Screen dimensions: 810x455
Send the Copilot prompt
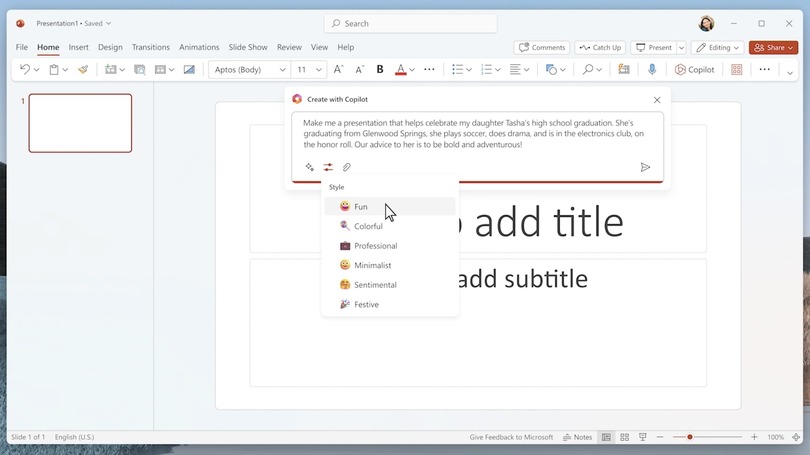click(x=645, y=167)
